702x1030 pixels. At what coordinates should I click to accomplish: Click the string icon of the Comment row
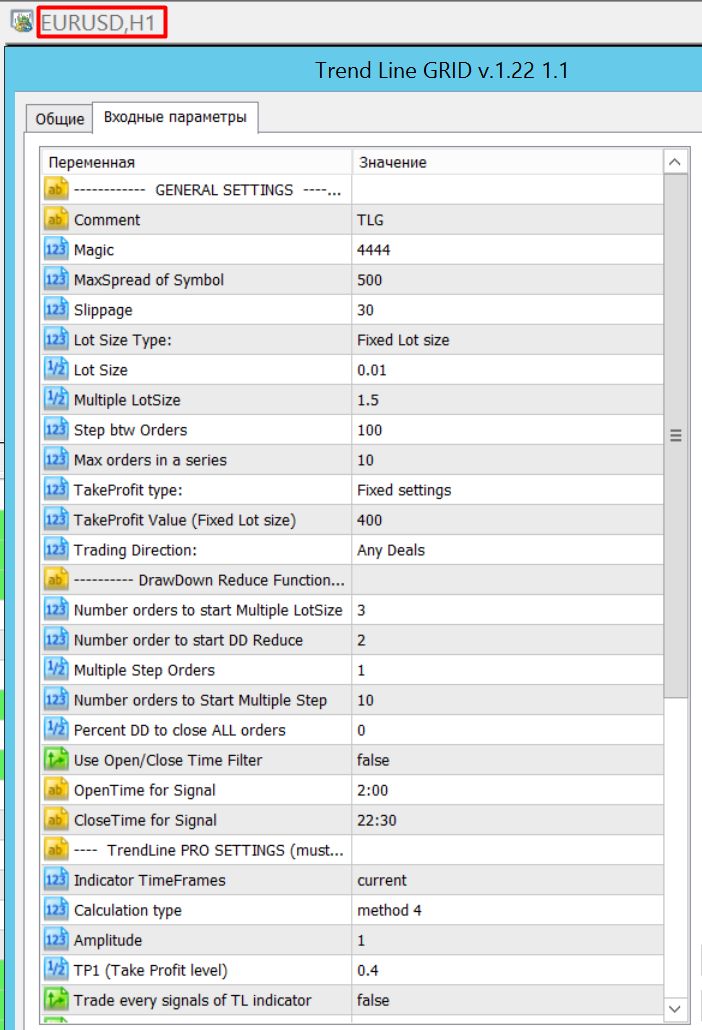tap(56, 219)
